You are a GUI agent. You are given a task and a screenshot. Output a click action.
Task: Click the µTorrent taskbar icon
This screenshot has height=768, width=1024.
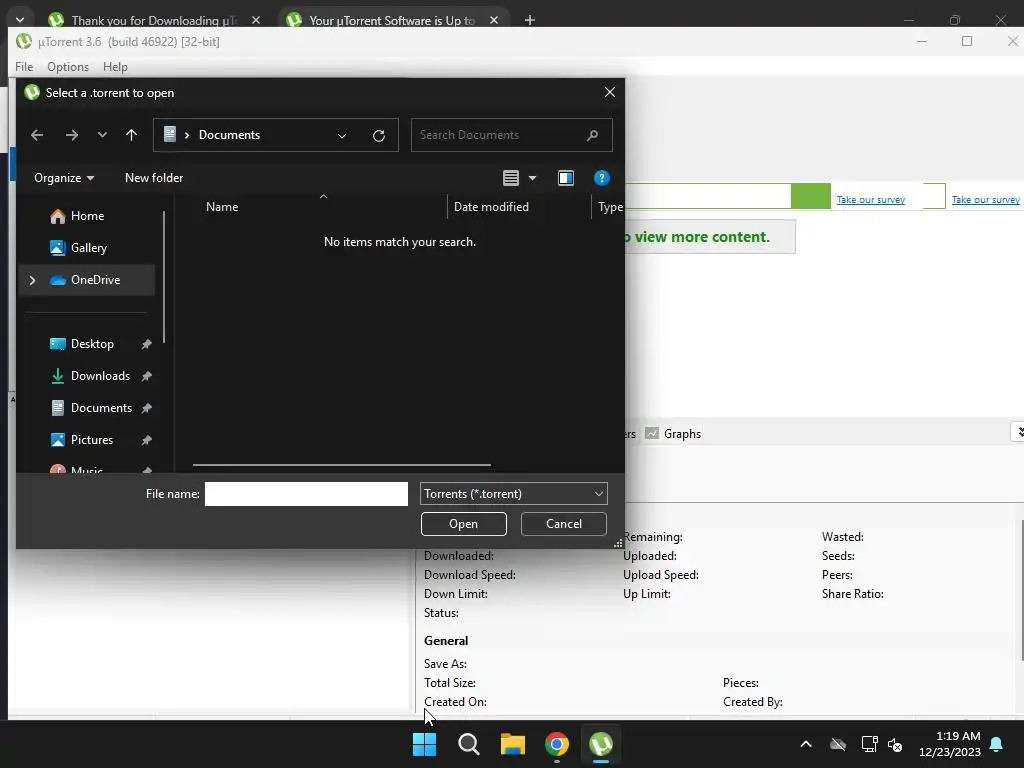601,744
